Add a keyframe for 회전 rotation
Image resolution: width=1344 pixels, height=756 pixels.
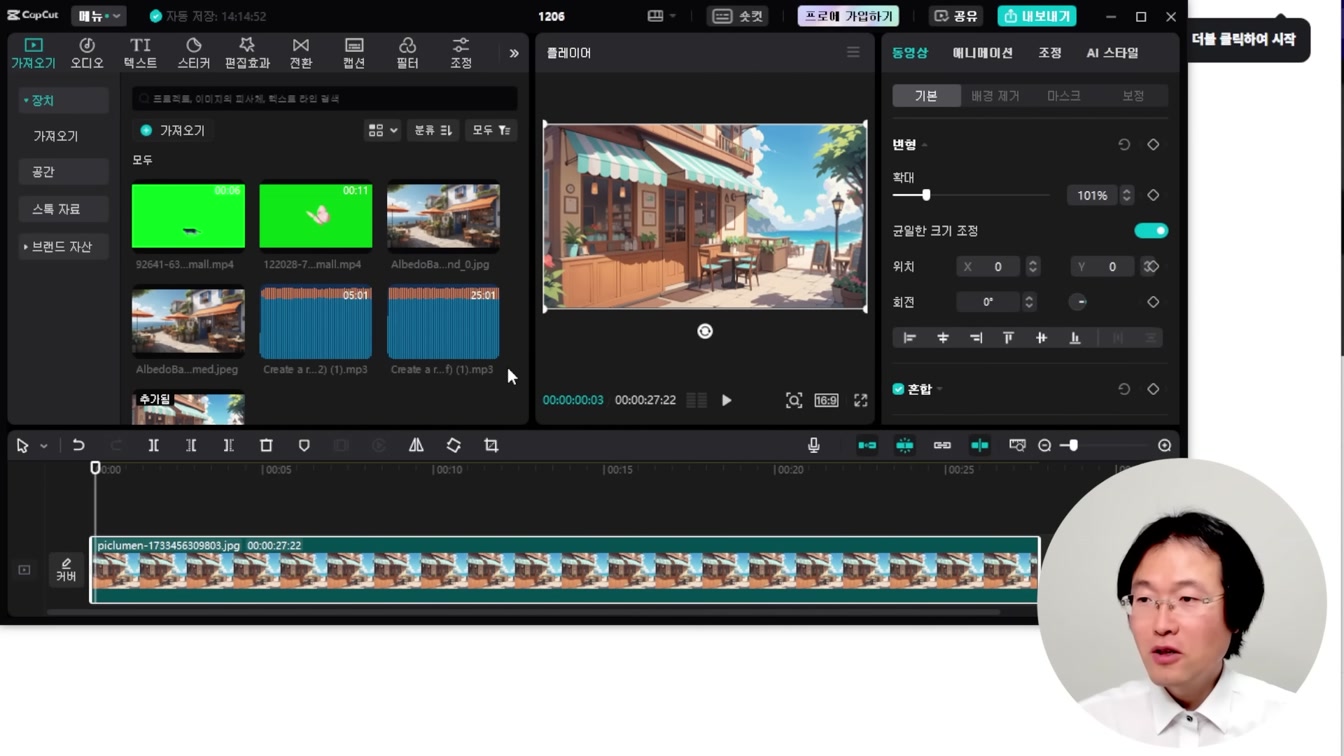tap(1153, 302)
